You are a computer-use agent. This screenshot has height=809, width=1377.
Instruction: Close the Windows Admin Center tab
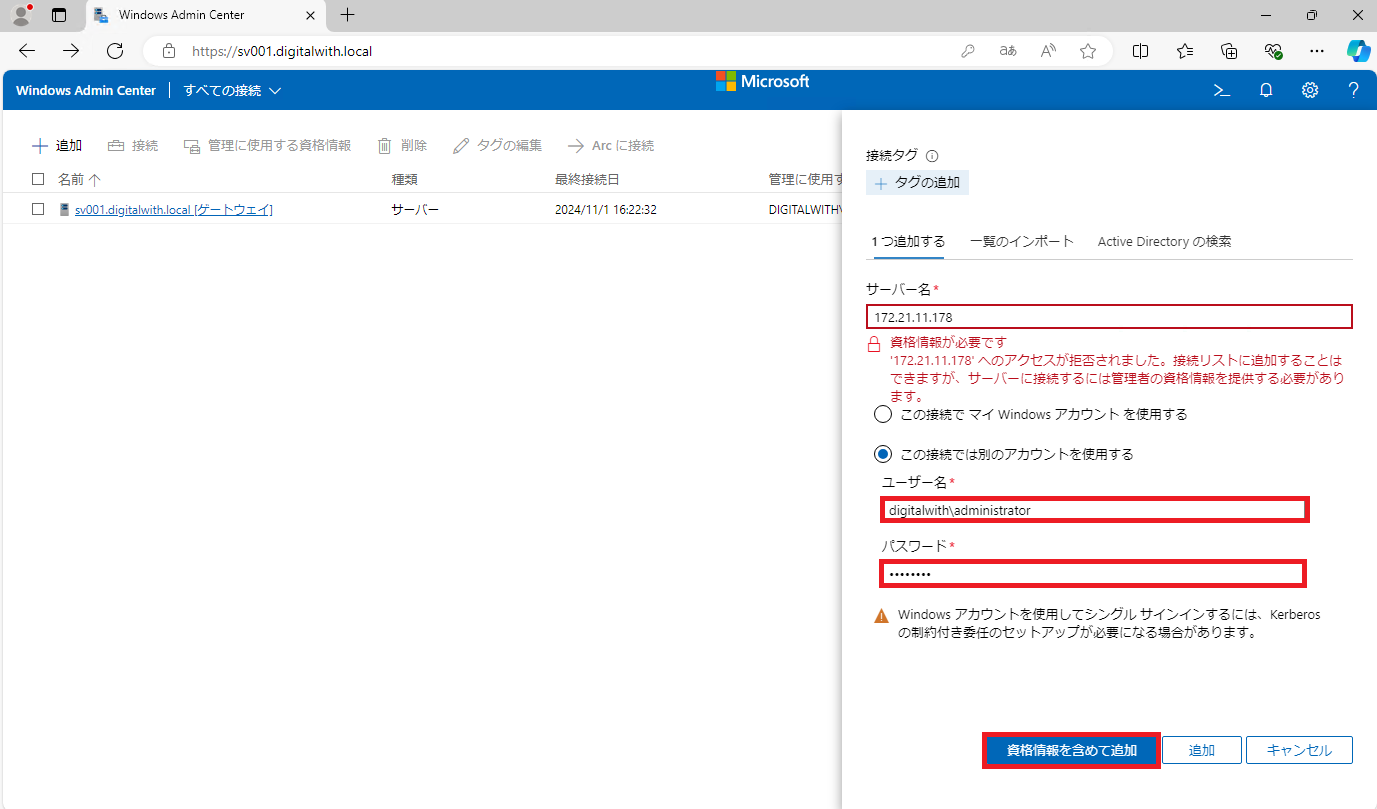(310, 15)
